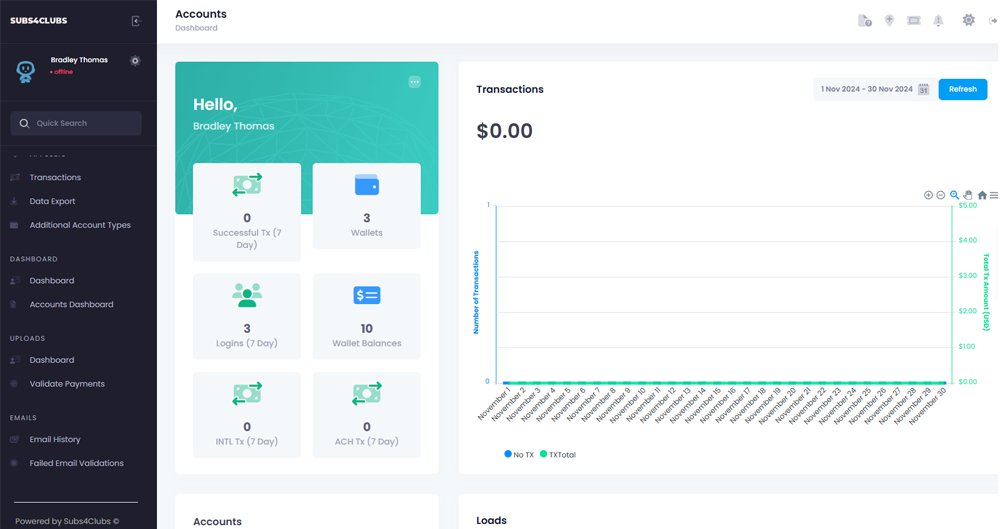
Task: Open the notifications bell icon
Action: click(938, 21)
